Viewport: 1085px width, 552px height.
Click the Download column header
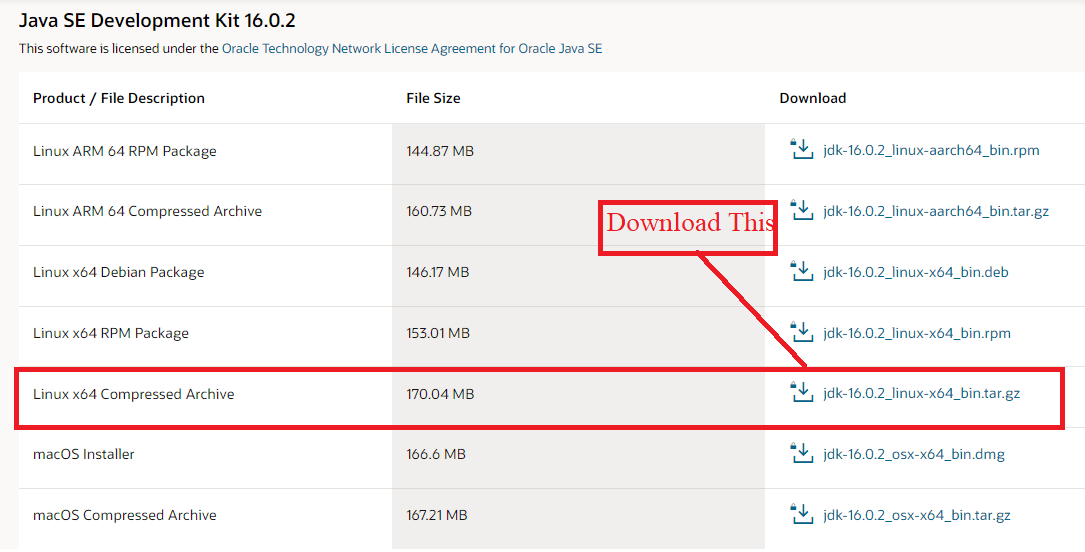(812, 98)
